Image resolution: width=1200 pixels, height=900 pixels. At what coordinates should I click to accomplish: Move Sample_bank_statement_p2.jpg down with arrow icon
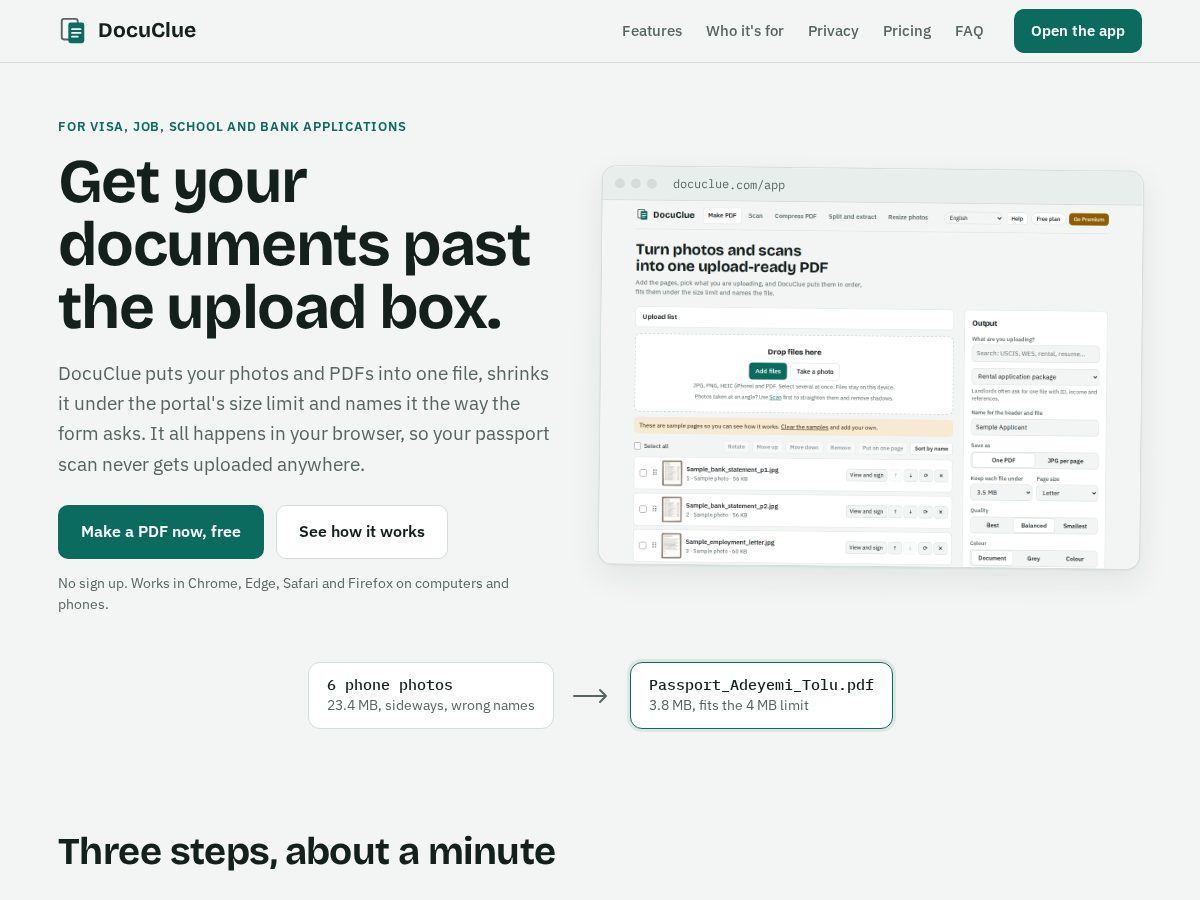[x=910, y=512]
